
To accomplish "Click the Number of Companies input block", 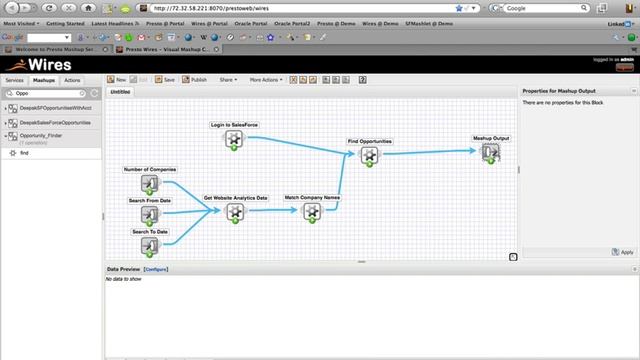I will pos(149,184).
